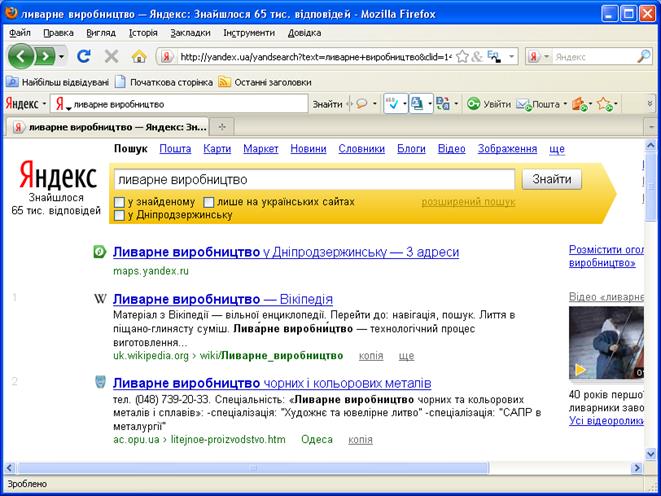Go forward with the green forward arrow
The height and width of the screenshot is (496, 661).
(45, 56)
